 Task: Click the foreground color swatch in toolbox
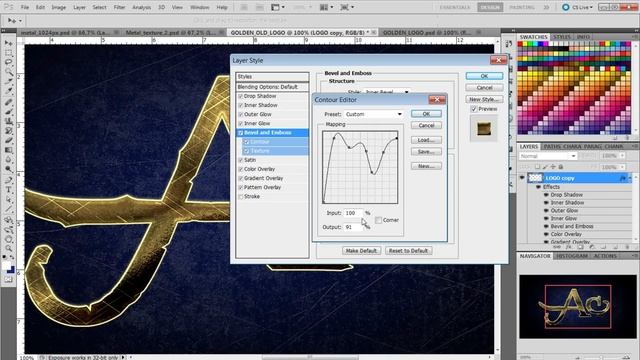(x=6, y=266)
